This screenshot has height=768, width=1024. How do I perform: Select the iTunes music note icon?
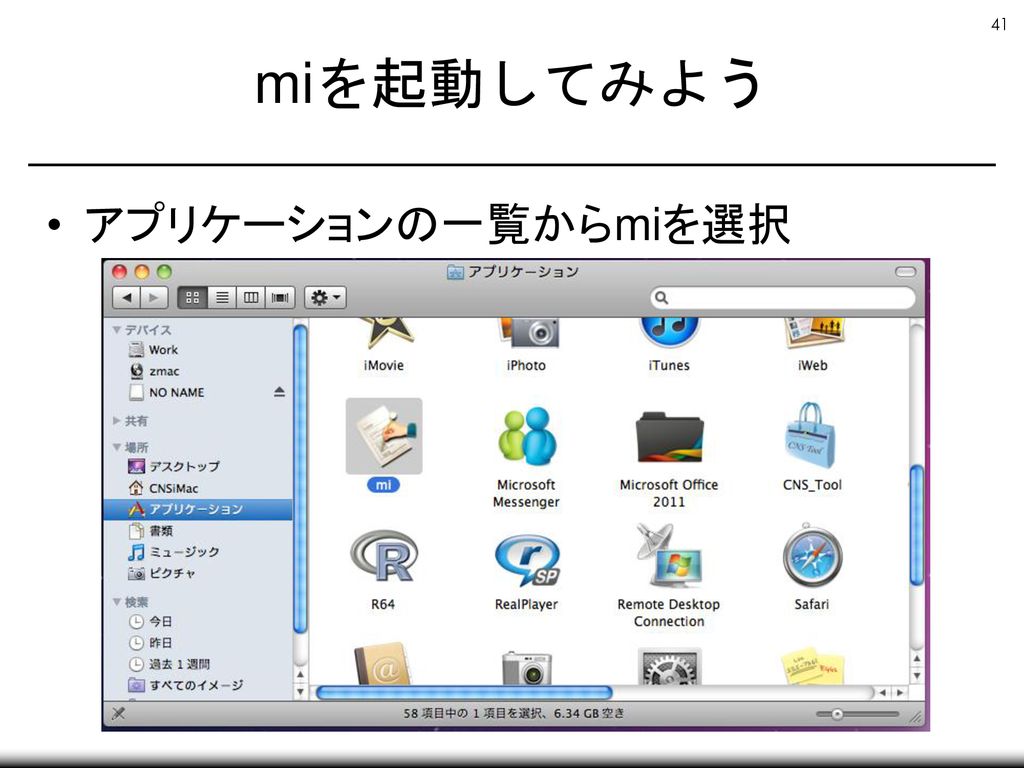[669, 334]
